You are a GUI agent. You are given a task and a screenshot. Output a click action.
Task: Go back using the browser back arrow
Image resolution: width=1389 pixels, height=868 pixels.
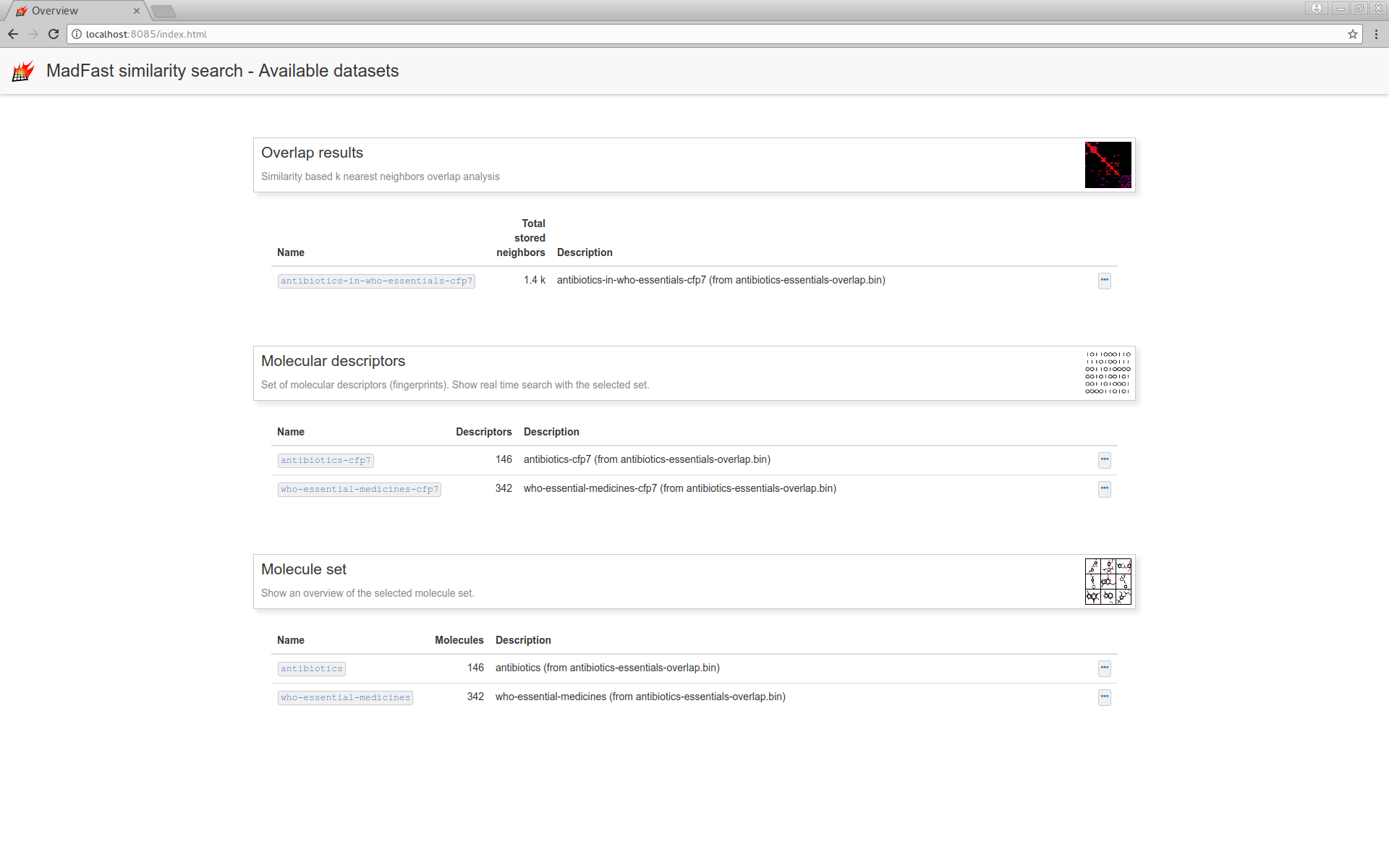pyautogui.click(x=13, y=34)
